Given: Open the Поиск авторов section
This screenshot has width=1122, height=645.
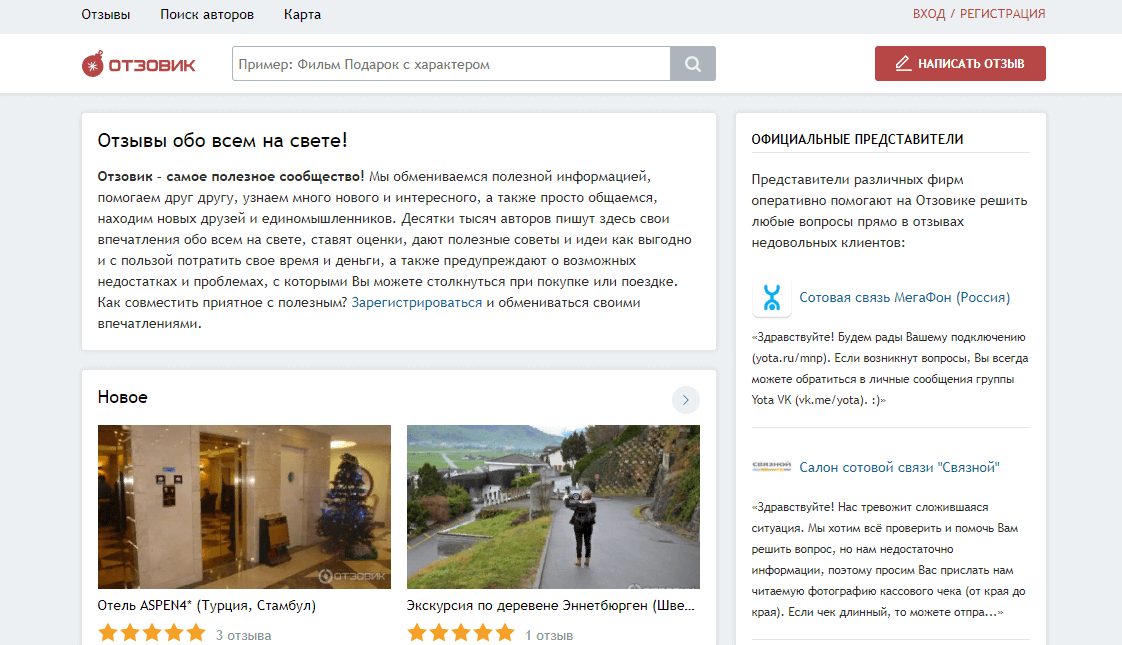Looking at the screenshot, I should [x=207, y=15].
